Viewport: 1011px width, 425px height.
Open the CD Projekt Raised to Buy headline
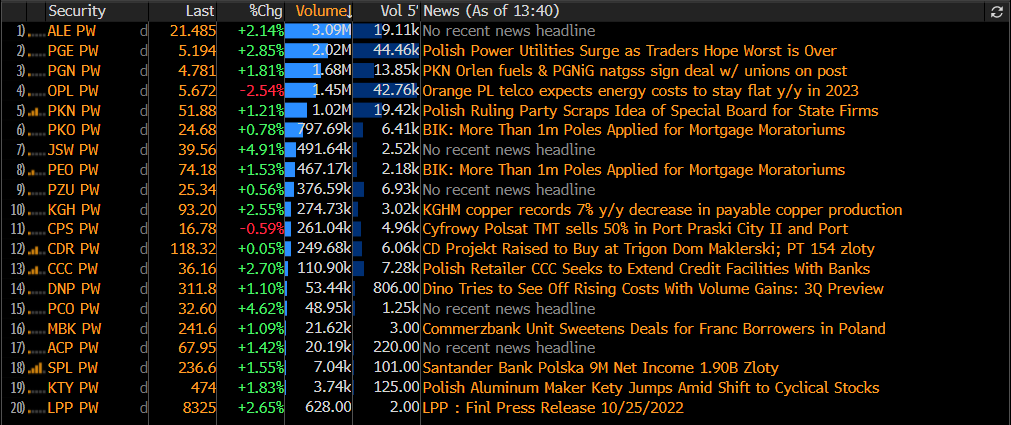click(x=649, y=250)
